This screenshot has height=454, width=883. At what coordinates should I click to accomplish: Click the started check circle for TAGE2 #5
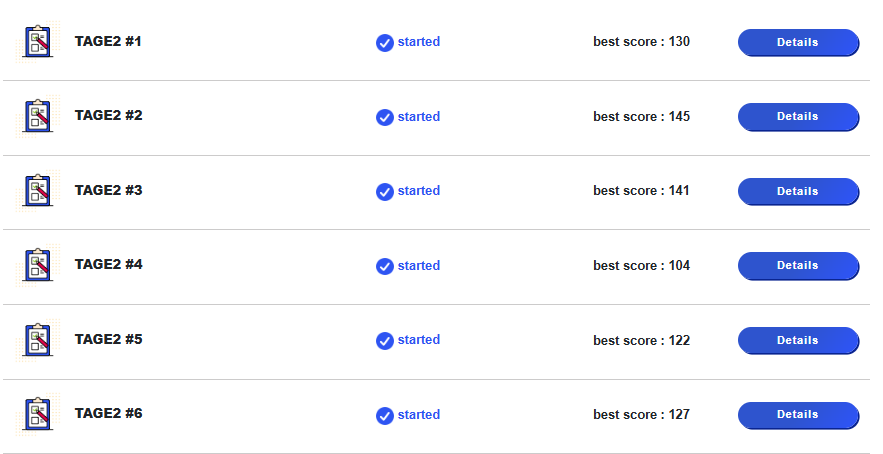tap(385, 341)
